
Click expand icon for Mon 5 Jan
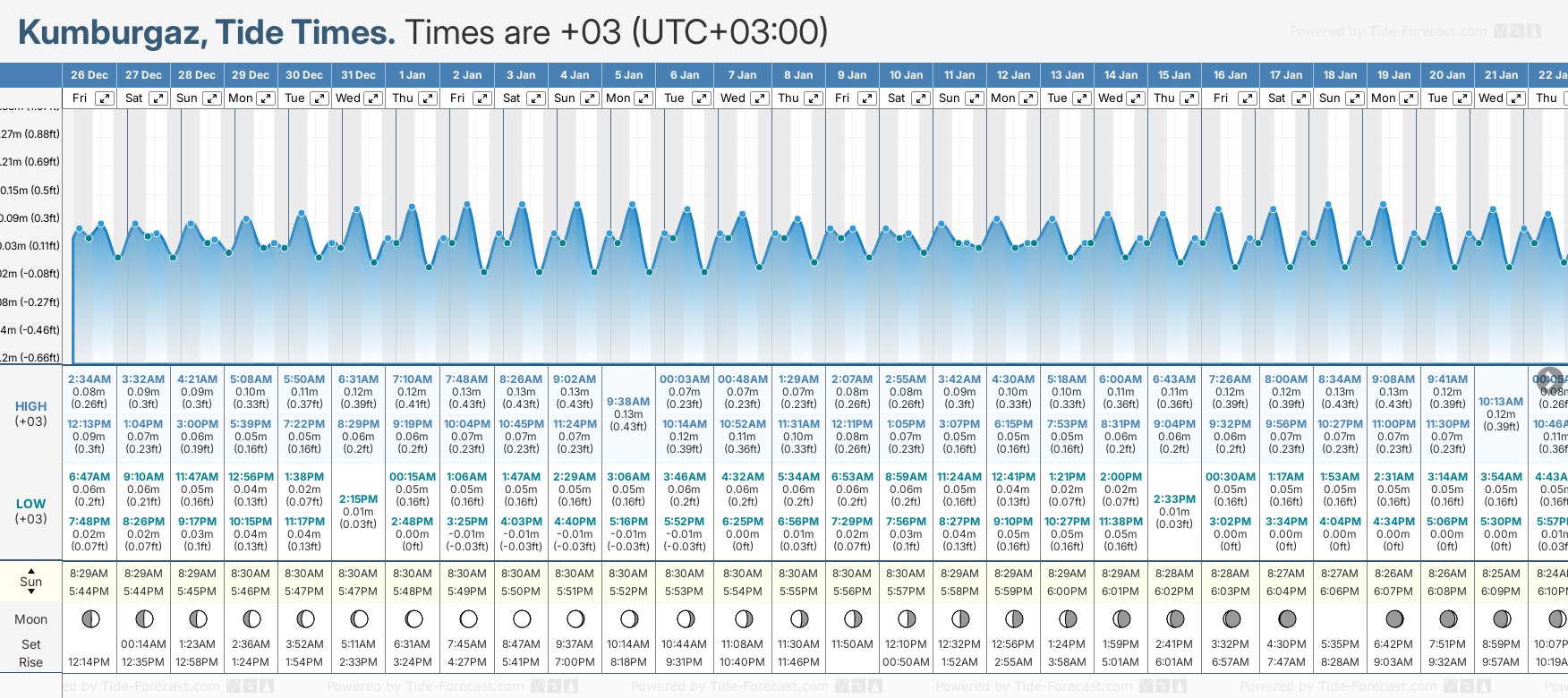click(x=643, y=98)
